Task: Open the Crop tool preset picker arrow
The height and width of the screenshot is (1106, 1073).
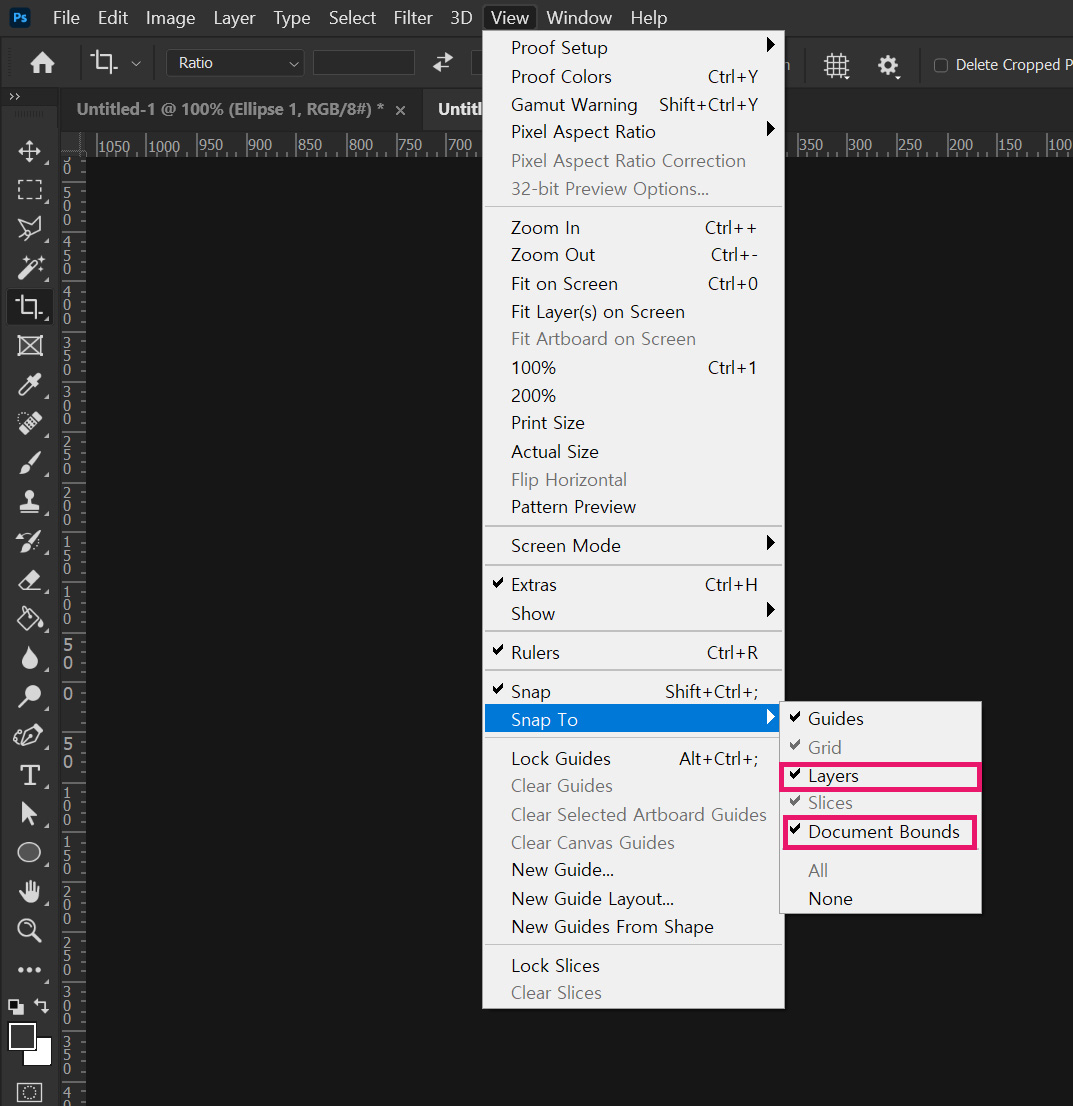Action: [136, 63]
